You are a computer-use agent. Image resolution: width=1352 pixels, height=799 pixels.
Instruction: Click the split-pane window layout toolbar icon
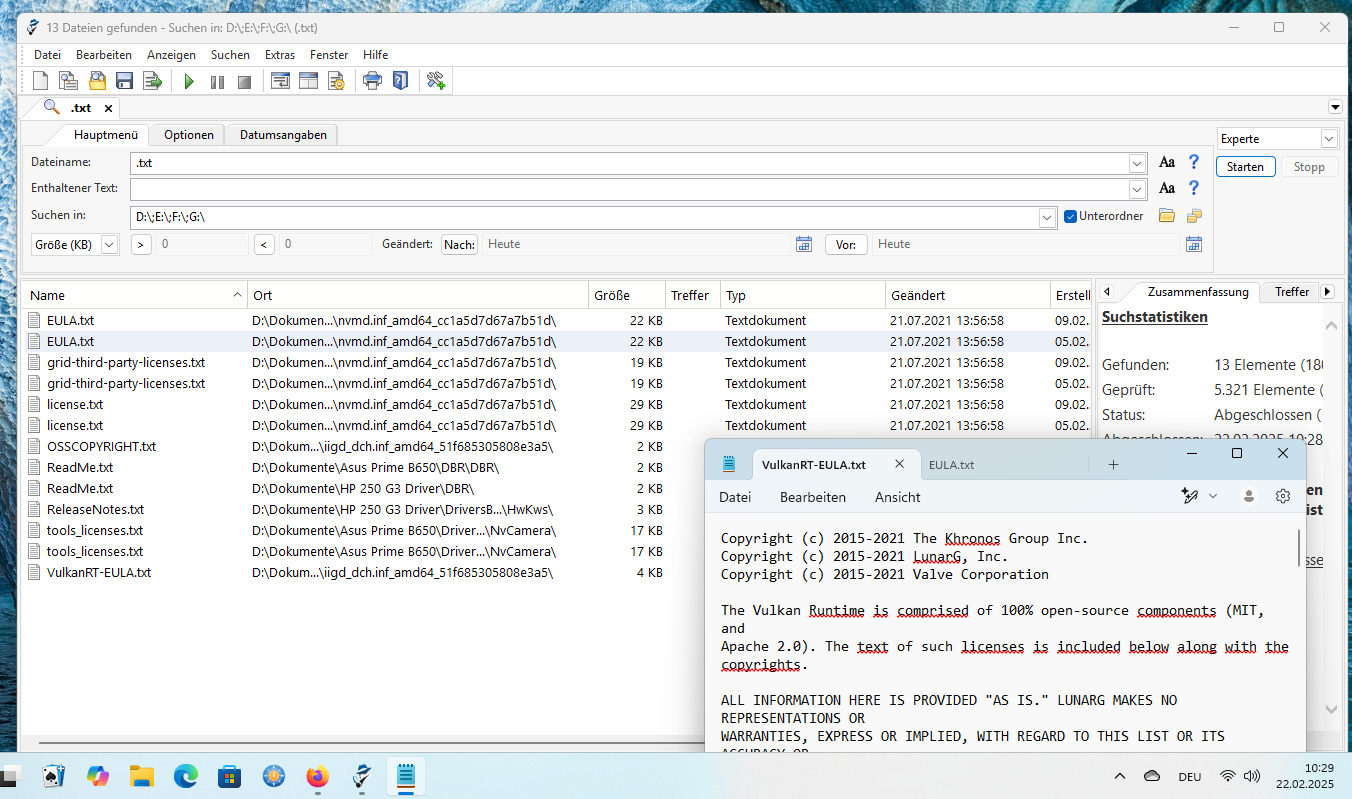tap(308, 81)
